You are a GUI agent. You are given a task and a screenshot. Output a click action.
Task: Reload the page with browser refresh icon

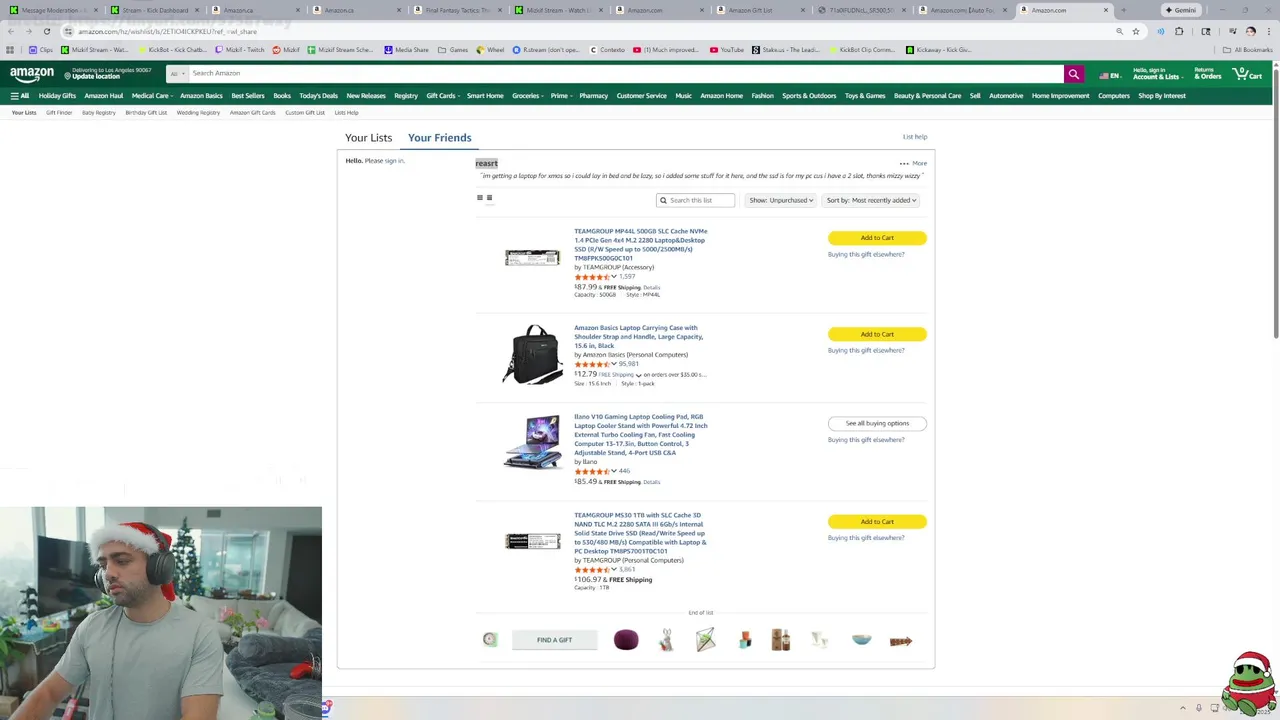[46, 31]
